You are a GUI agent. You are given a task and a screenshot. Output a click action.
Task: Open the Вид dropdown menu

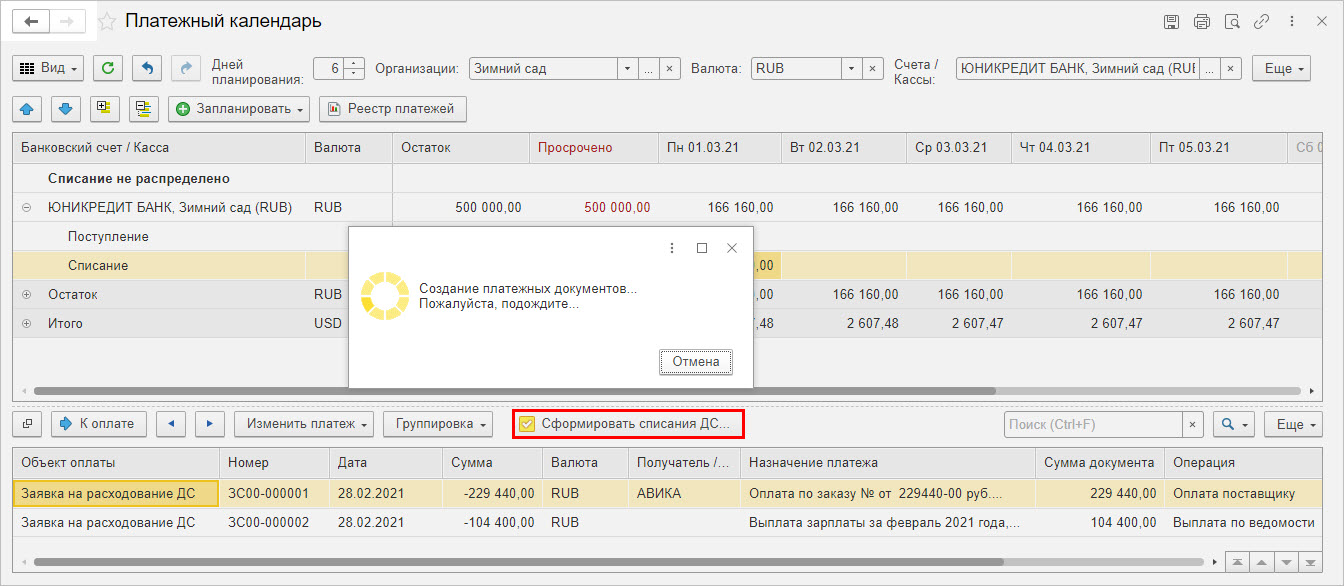coord(49,68)
